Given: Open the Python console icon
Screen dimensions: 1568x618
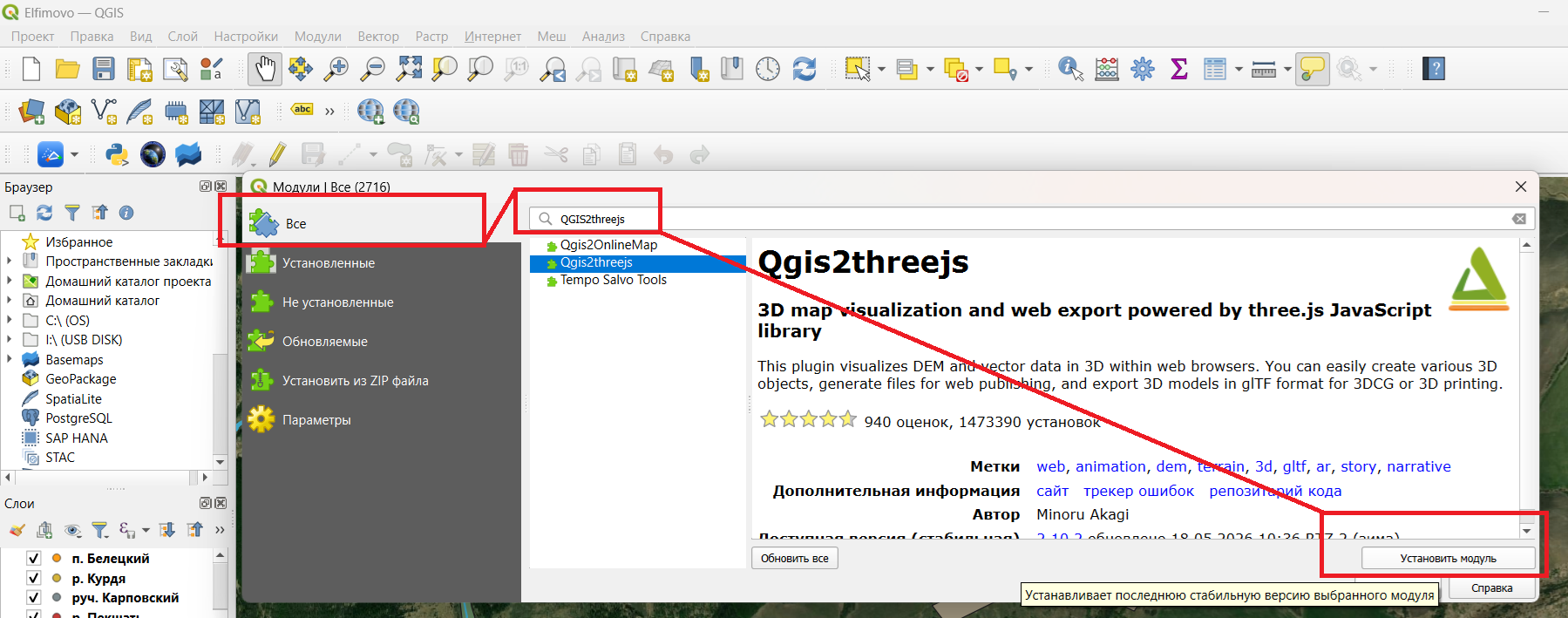Looking at the screenshot, I should (116, 154).
